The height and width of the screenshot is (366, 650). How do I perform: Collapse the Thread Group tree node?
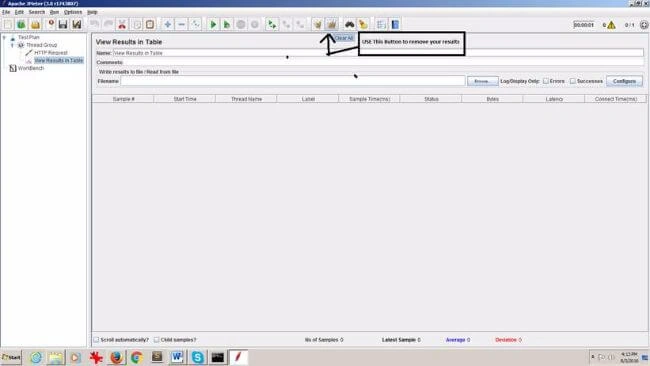(12, 45)
